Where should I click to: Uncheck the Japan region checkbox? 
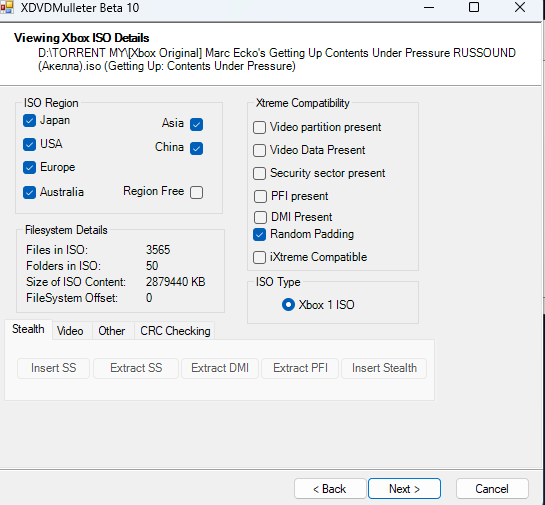[30, 121]
